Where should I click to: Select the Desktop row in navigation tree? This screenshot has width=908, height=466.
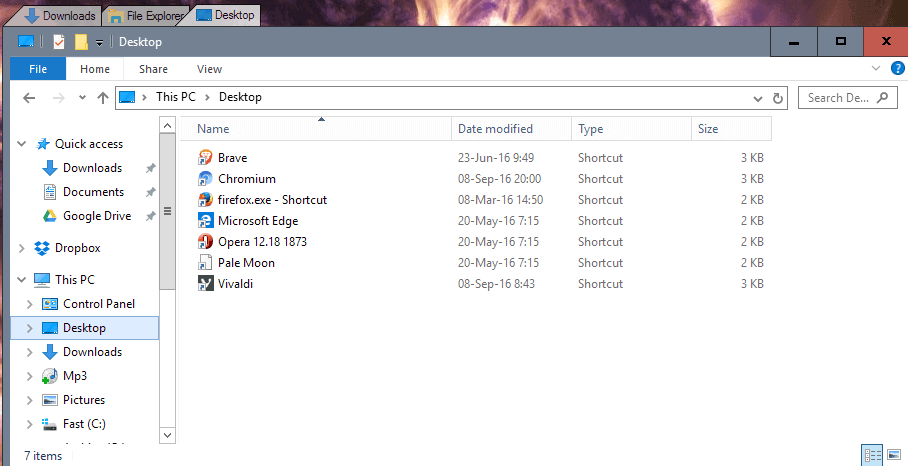85,328
